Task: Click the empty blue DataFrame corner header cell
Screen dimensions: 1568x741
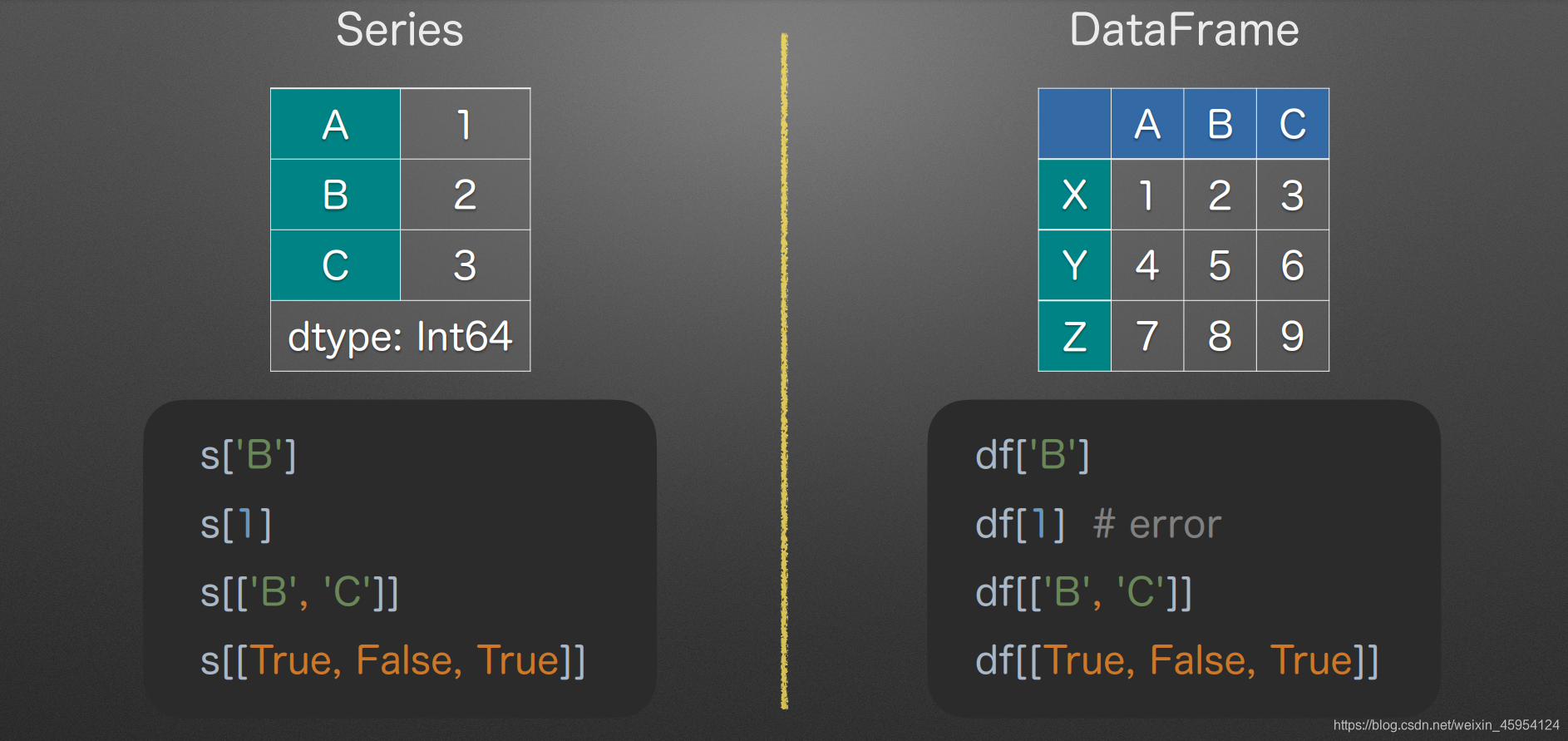Action: click(1075, 124)
